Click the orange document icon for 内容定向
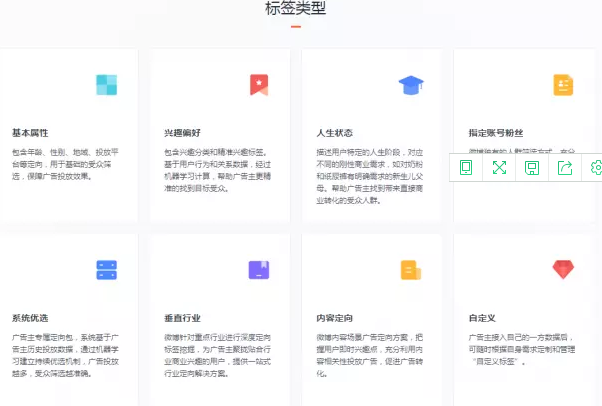Screen dimensions: 602x406 tap(411, 270)
